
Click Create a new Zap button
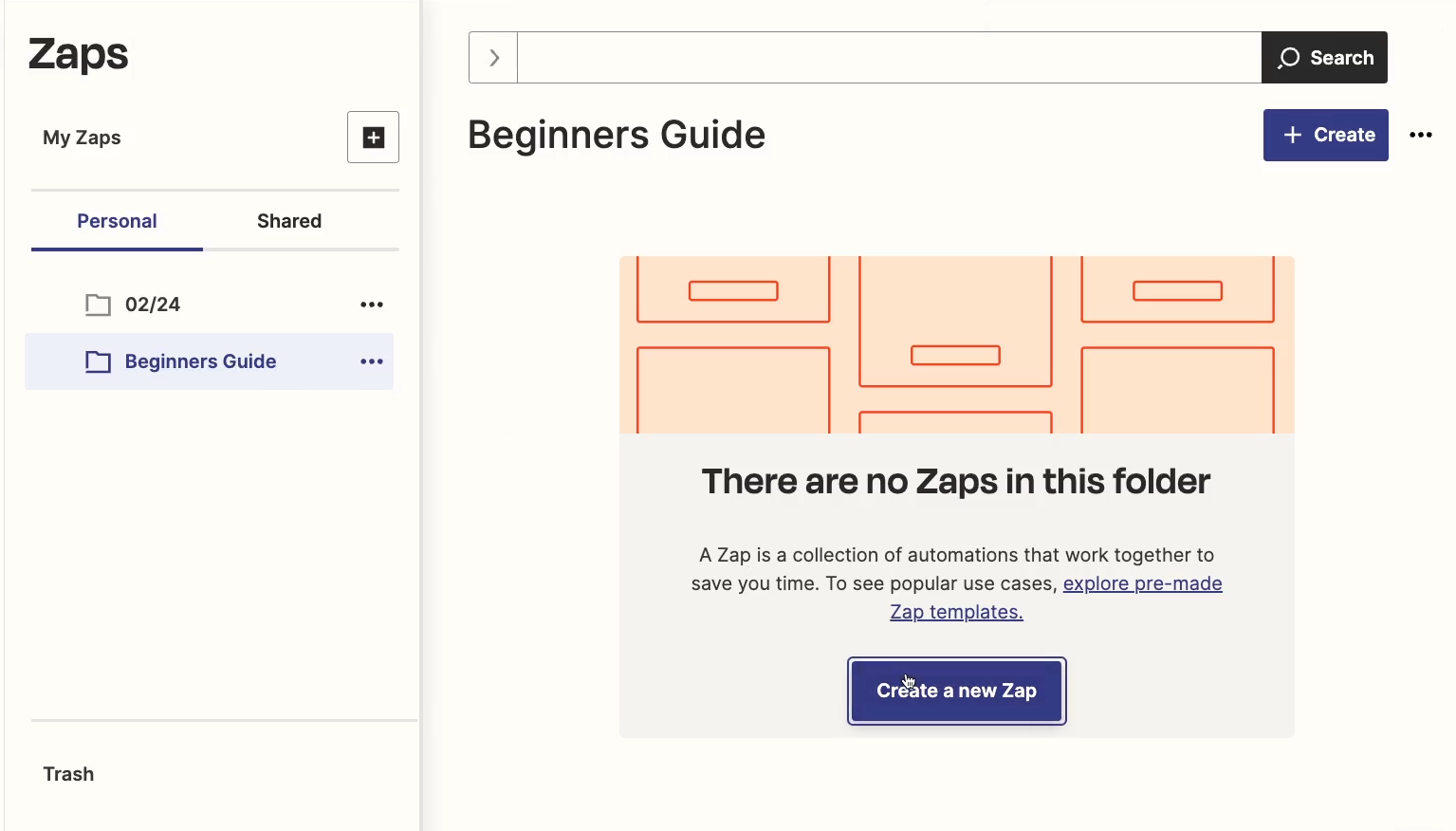click(956, 691)
